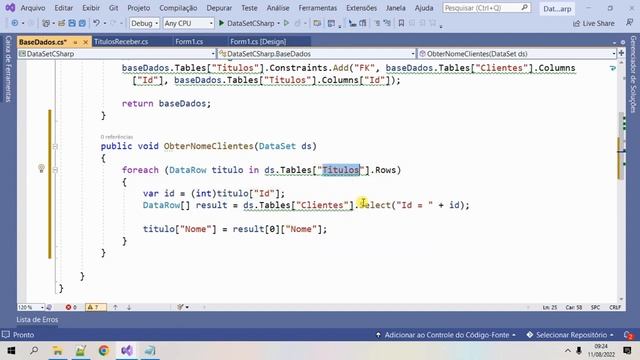Open Visual Studio from the Windows taskbar
The height and width of the screenshot is (360, 640).
[127, 350]
